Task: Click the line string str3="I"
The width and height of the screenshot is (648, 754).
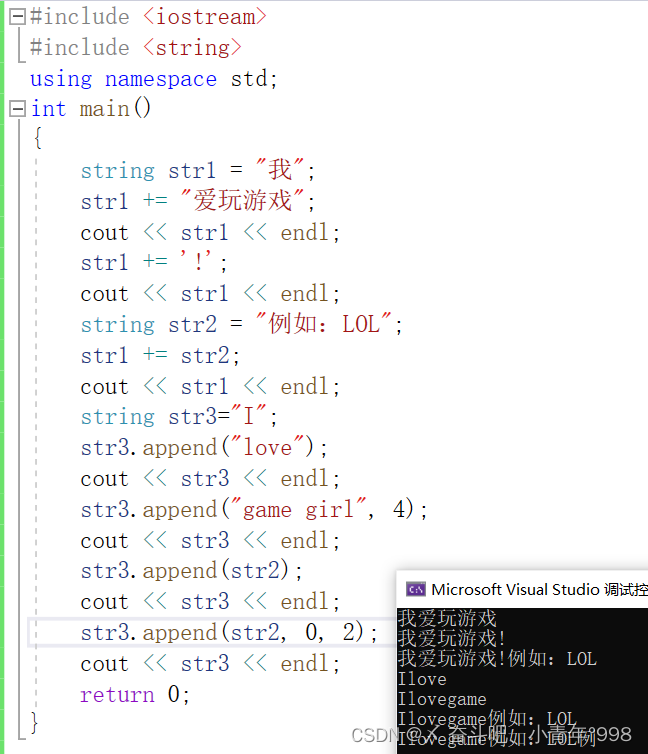Action: 179,416
